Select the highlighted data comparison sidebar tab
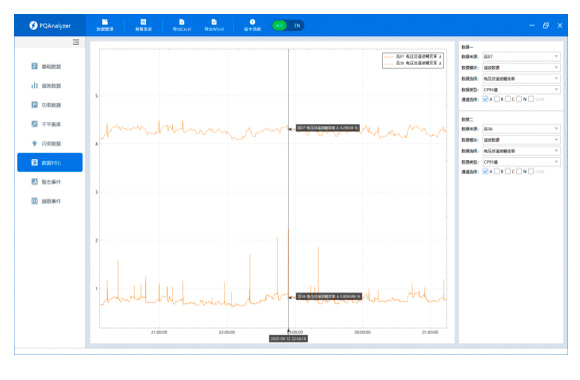This screenshot has height=380, width=580. click(x=50, y=162)
